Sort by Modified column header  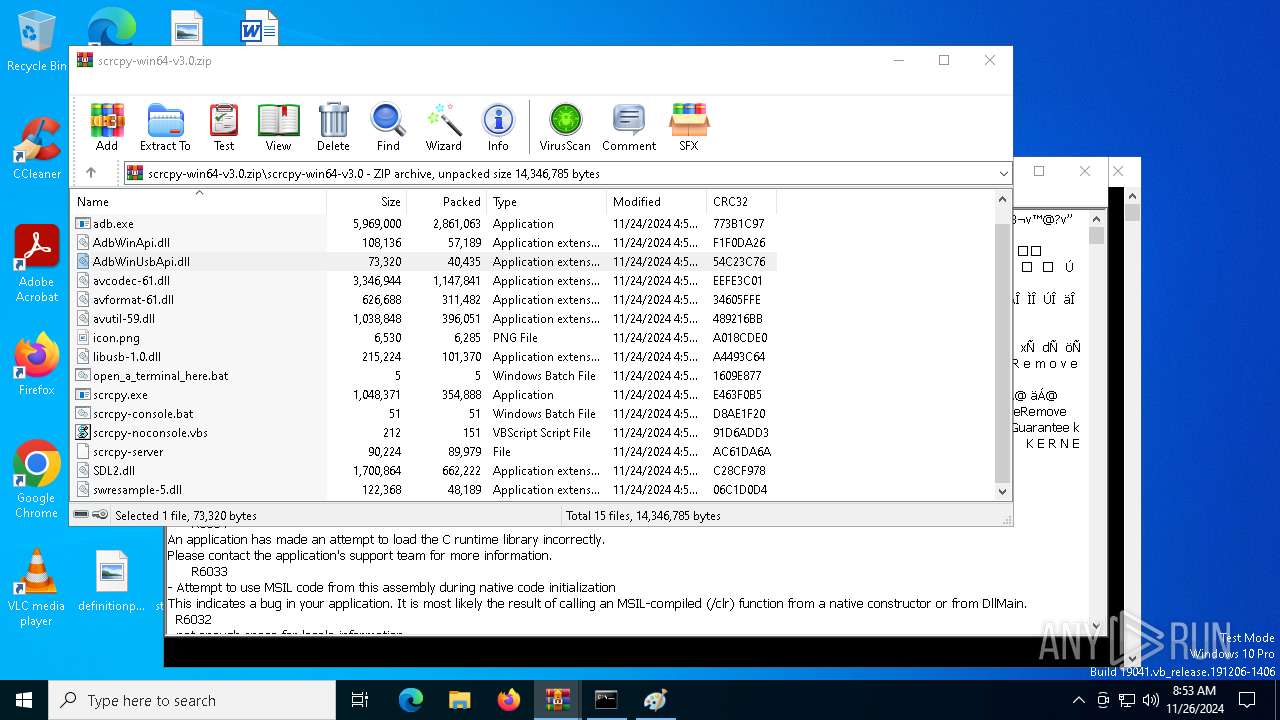656,202
